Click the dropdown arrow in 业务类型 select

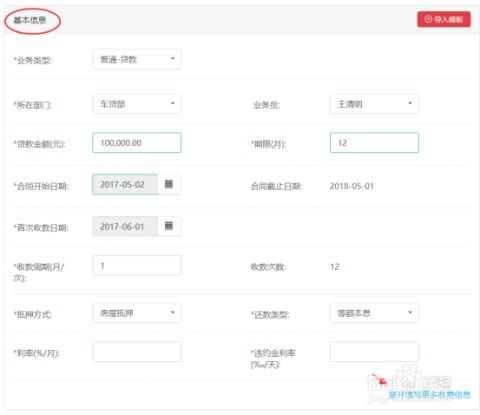pyautogui.click(x=173, y=58)
